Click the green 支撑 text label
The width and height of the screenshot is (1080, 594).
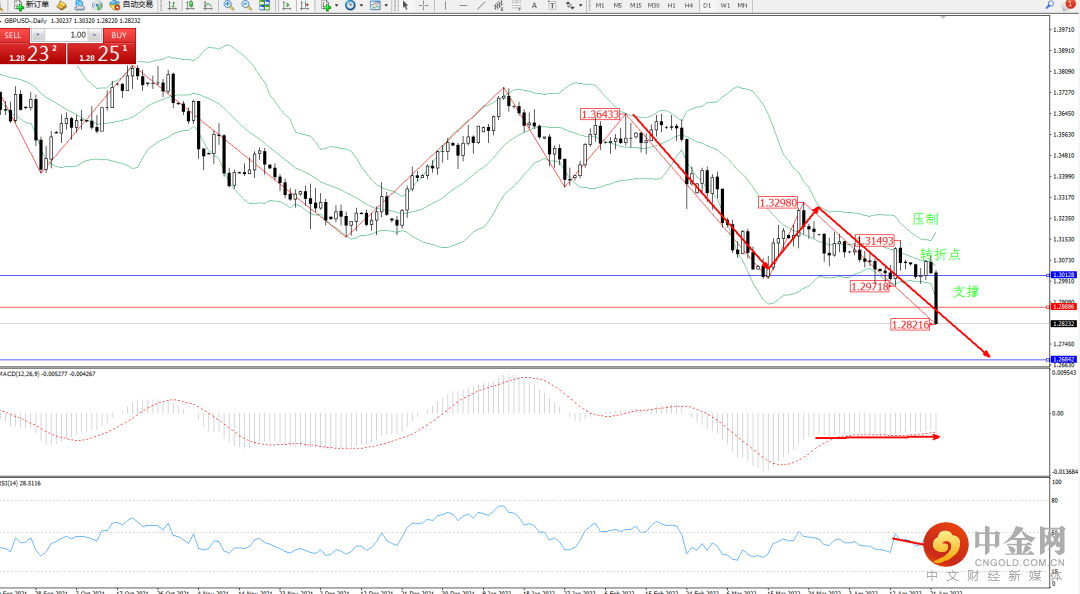pyautogui.click(x=966, y=291)
